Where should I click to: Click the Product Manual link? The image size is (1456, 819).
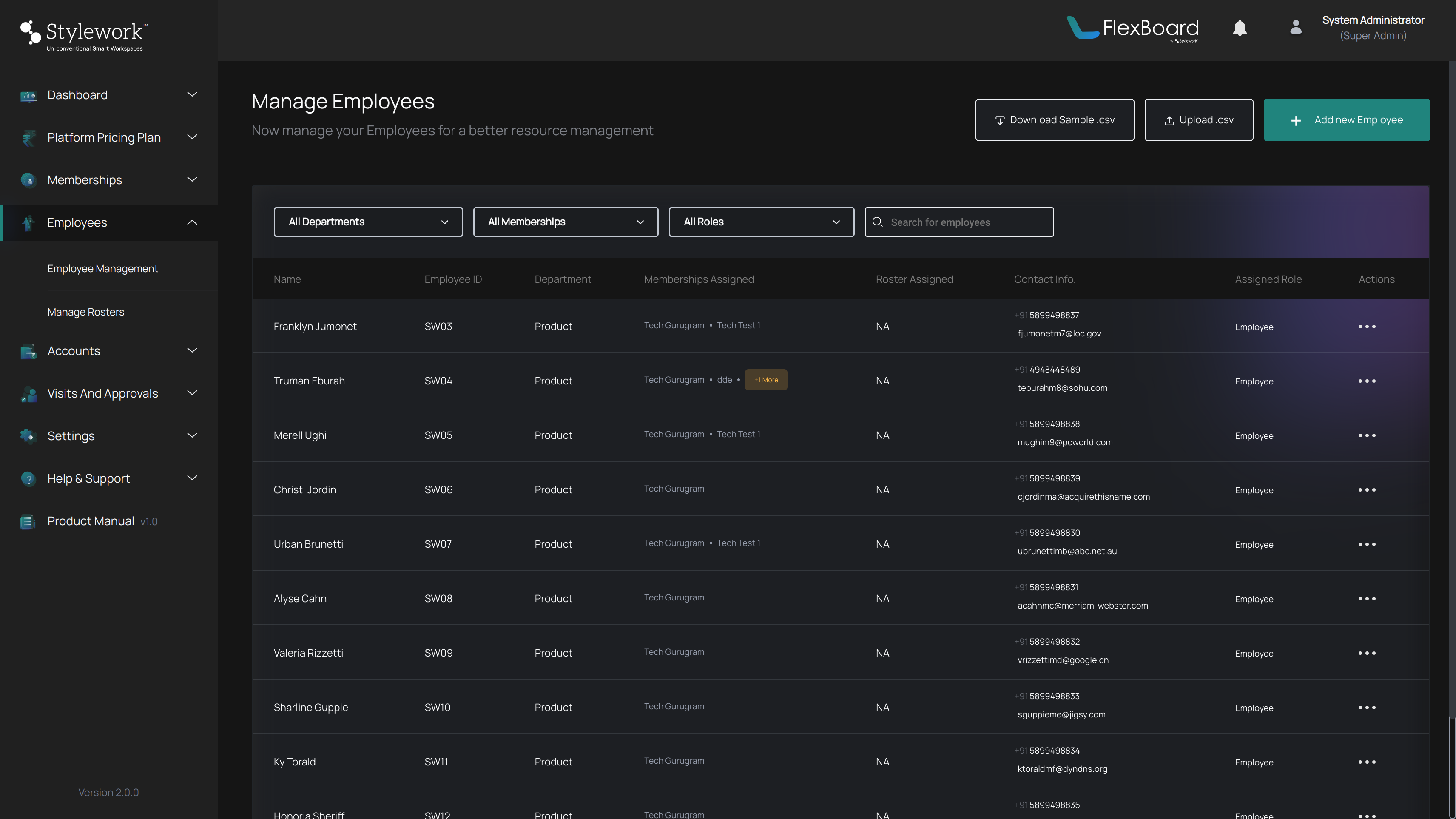pos(91,521)
